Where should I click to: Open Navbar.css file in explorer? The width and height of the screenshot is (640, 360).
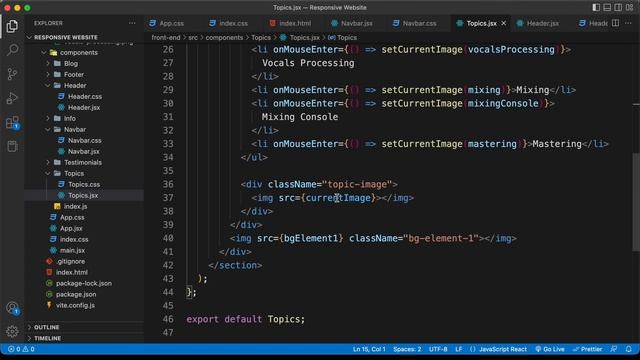tap(84, 140)
